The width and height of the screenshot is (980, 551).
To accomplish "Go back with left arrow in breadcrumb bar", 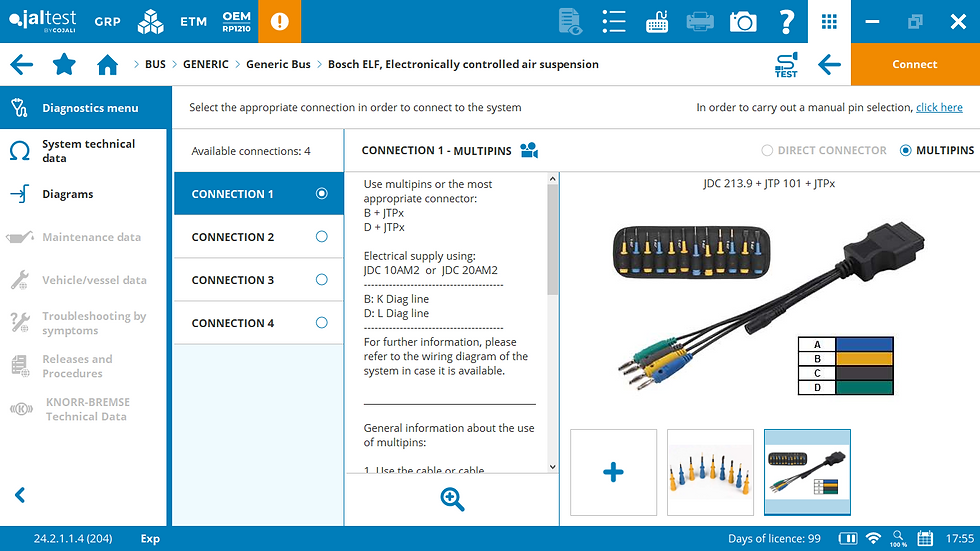I will coord(21,64).
